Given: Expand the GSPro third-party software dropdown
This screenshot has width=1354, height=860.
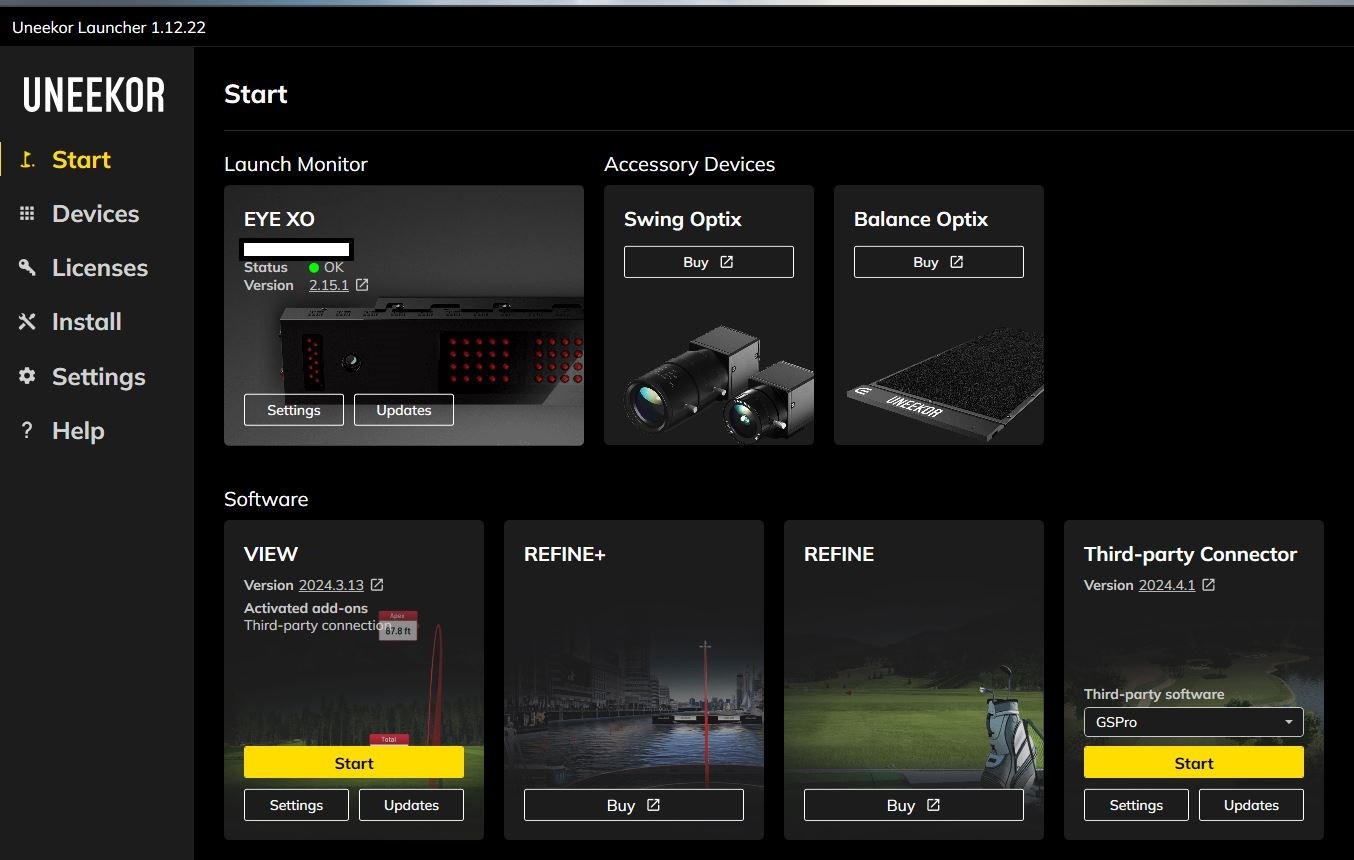Looking at the screenshot, I should (x=1194, y=722).
